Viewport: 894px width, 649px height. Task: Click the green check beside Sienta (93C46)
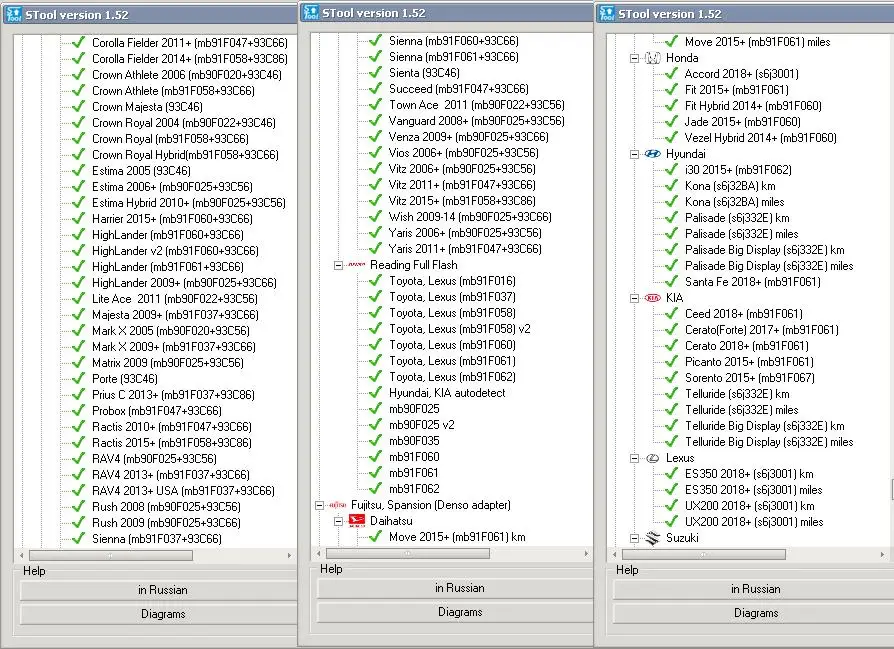tap(375, 72)
